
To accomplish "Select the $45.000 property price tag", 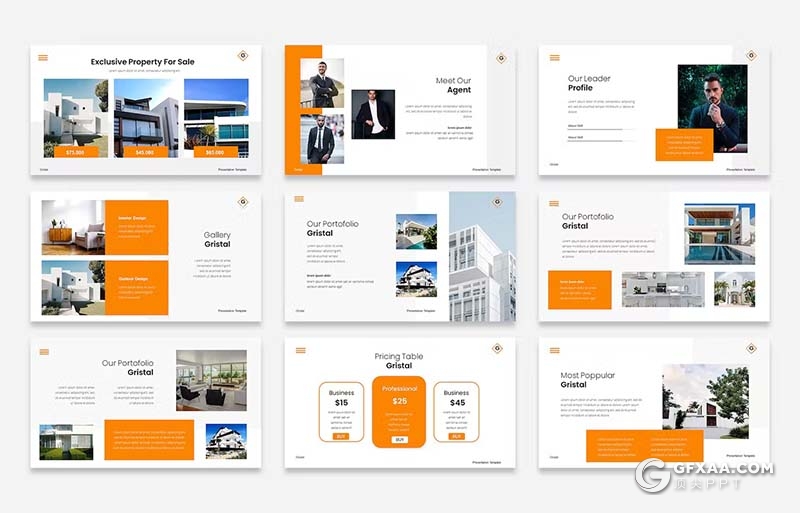I will point(145,152).
